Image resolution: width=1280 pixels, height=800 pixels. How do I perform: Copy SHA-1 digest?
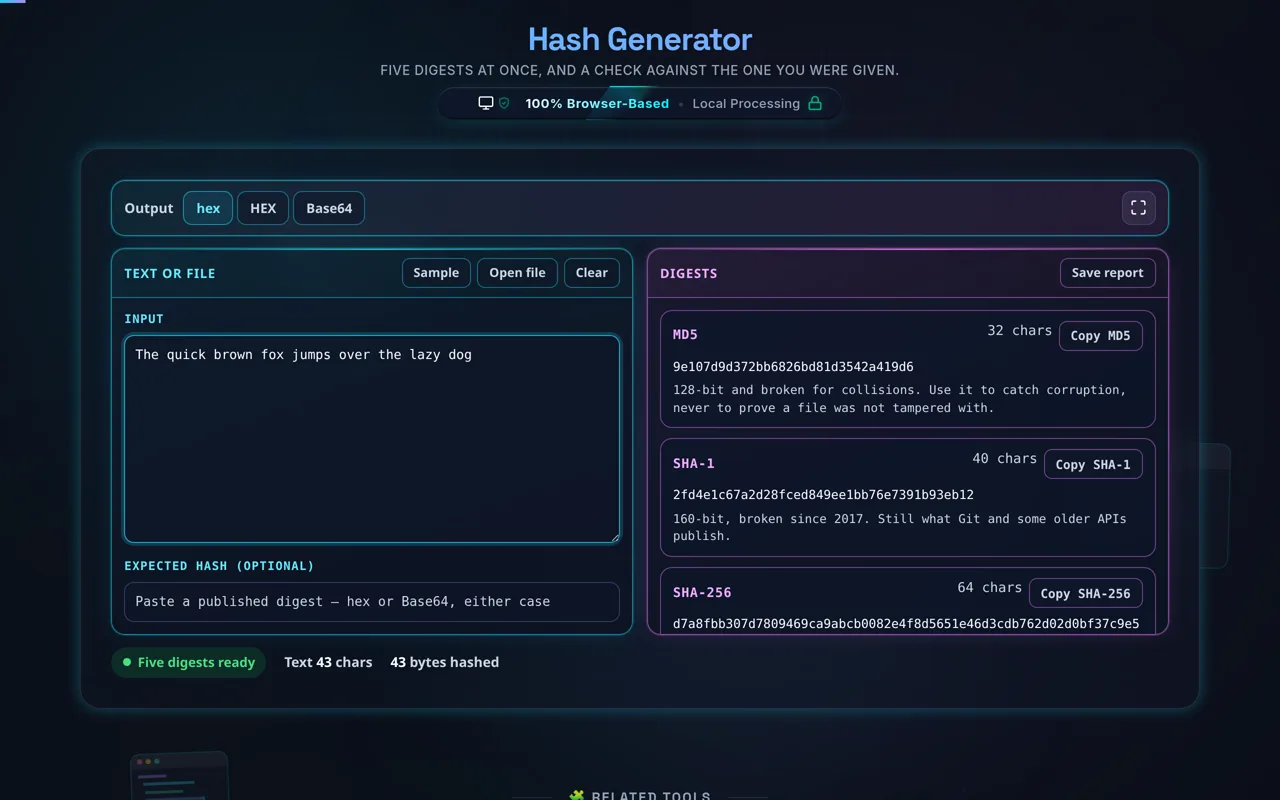click(1093, 465)
